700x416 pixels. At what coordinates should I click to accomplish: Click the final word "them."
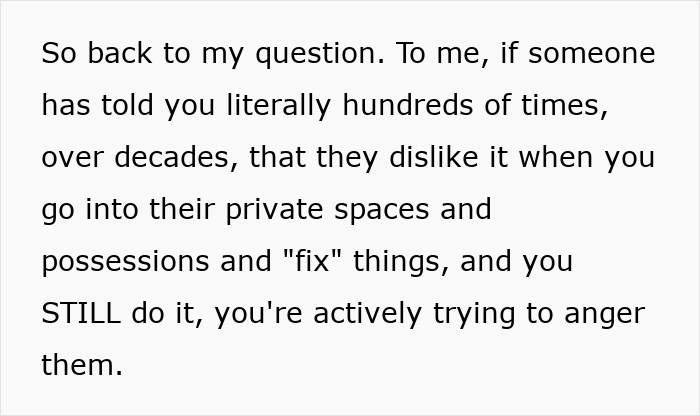[x=82, y=366]
